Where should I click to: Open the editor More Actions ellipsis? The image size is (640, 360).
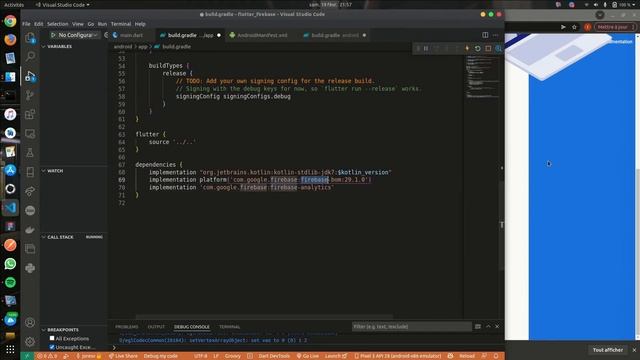click(496, 35)
